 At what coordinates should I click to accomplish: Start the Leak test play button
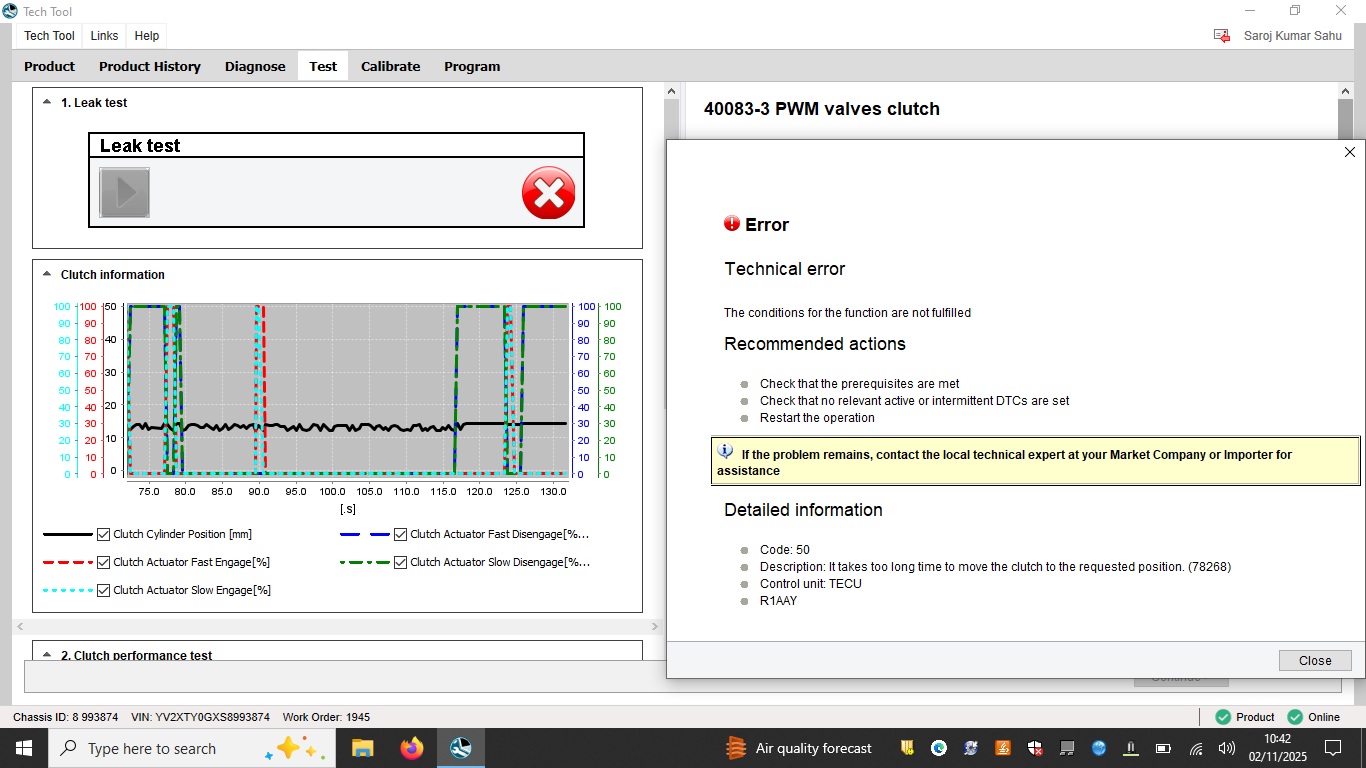[125, 192]
